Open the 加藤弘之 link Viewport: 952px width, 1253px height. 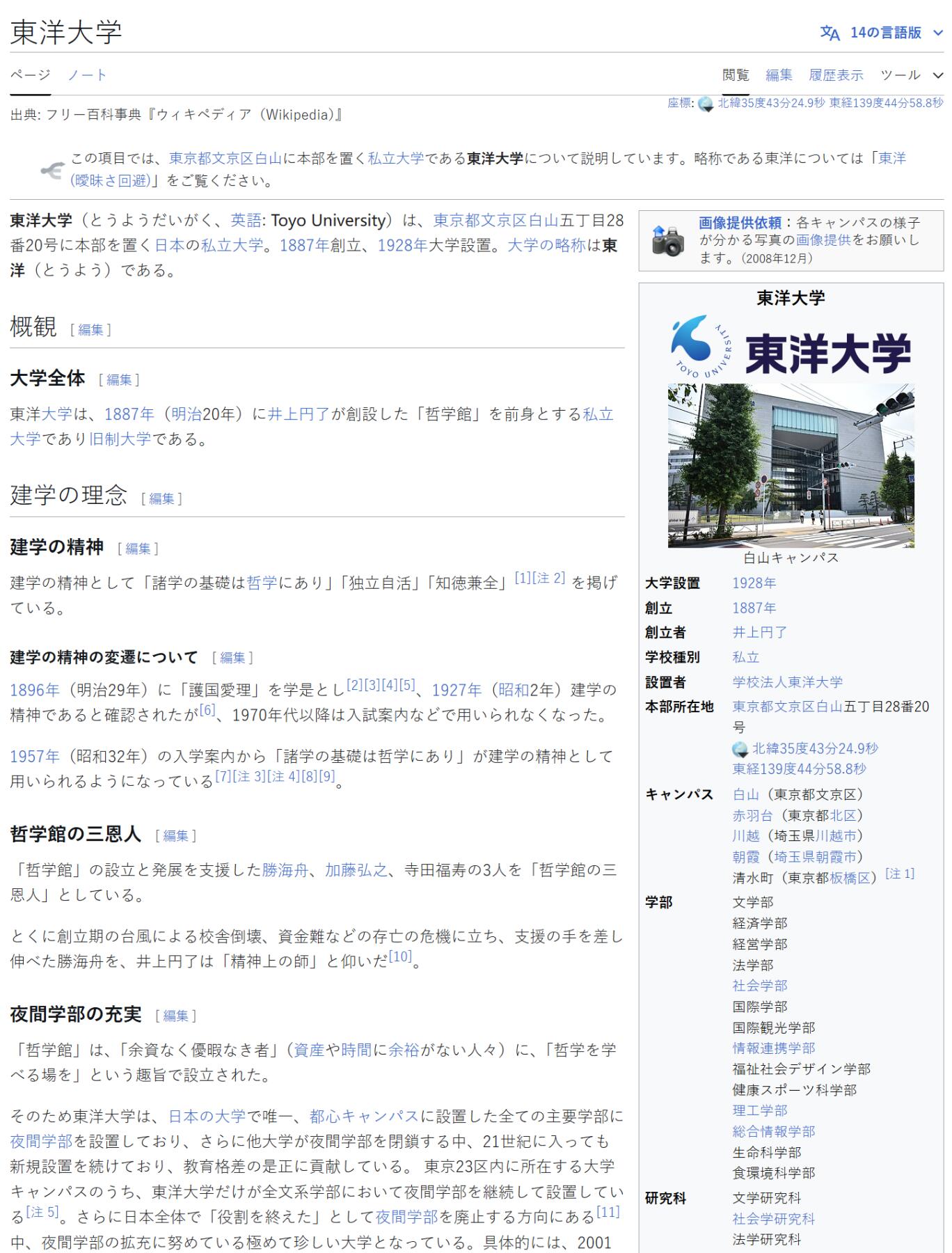coord(356,870)
